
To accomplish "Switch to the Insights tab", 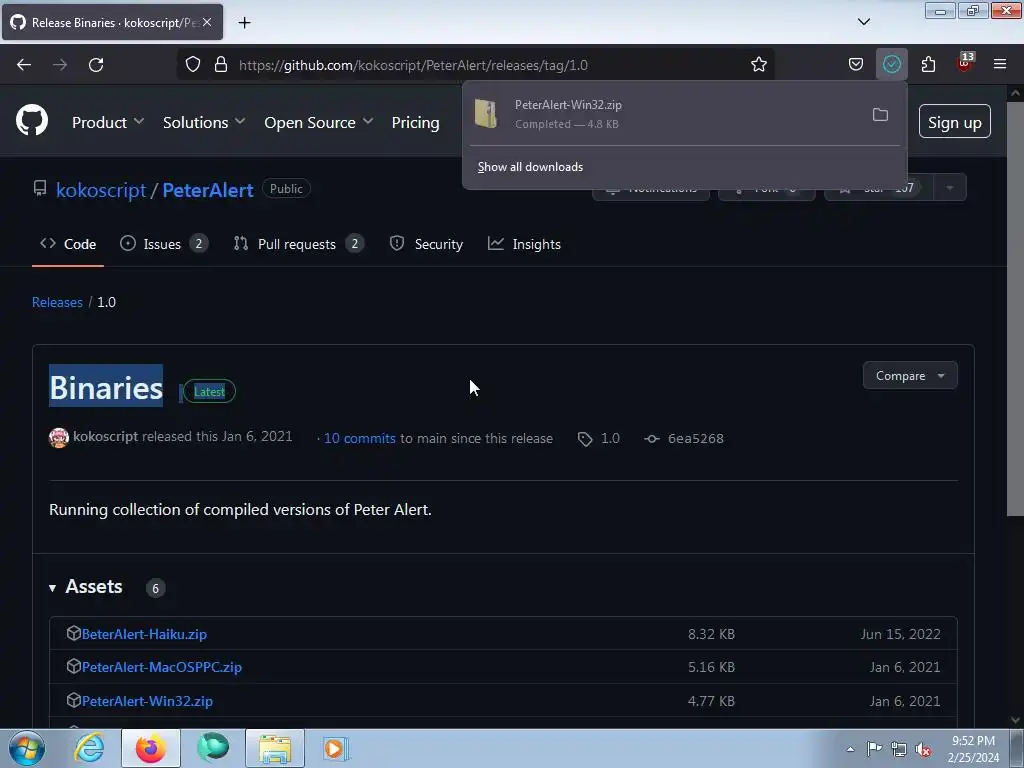I will [524, 244].
